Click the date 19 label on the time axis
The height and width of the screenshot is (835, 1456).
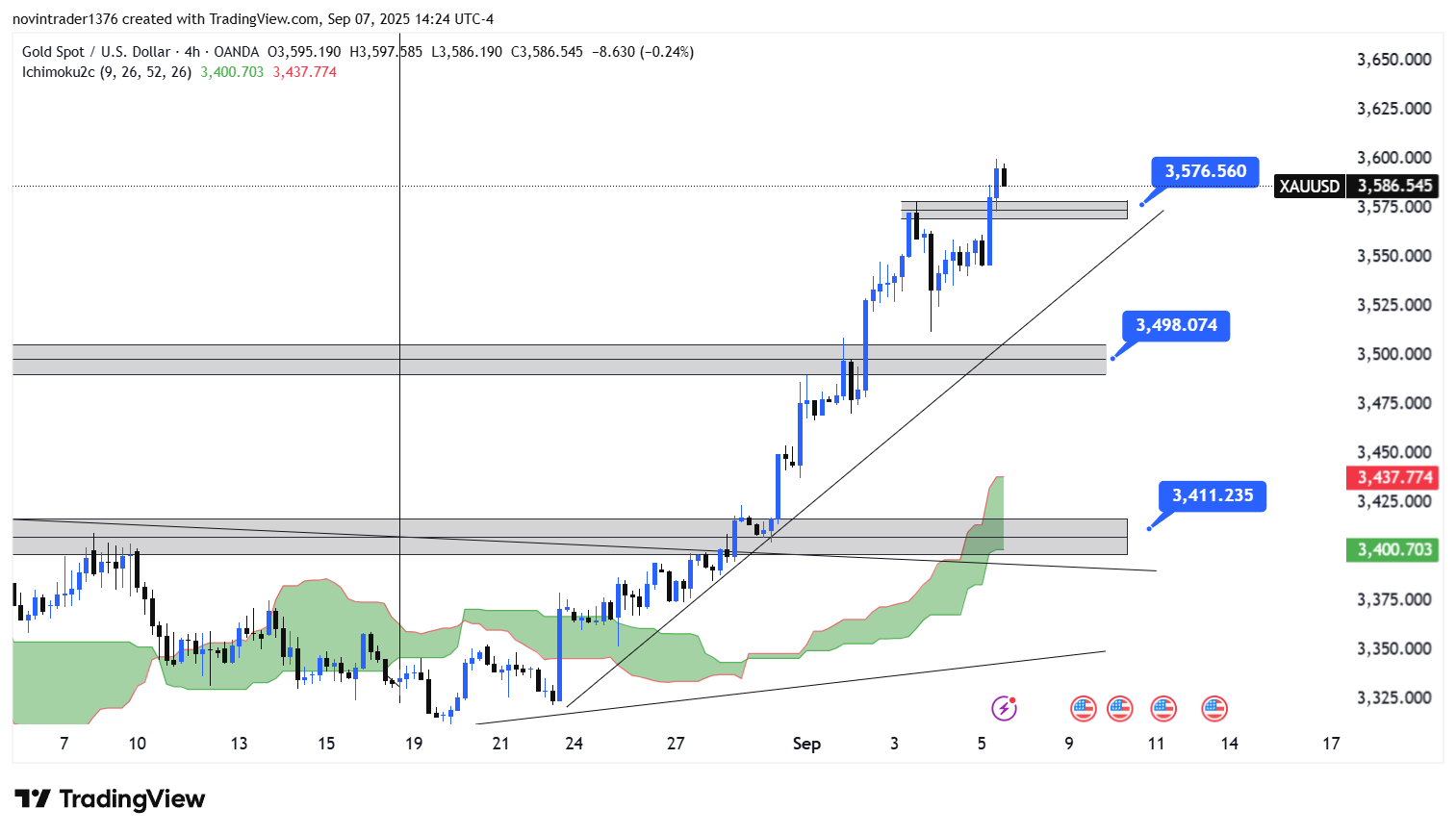click(414, 744)
